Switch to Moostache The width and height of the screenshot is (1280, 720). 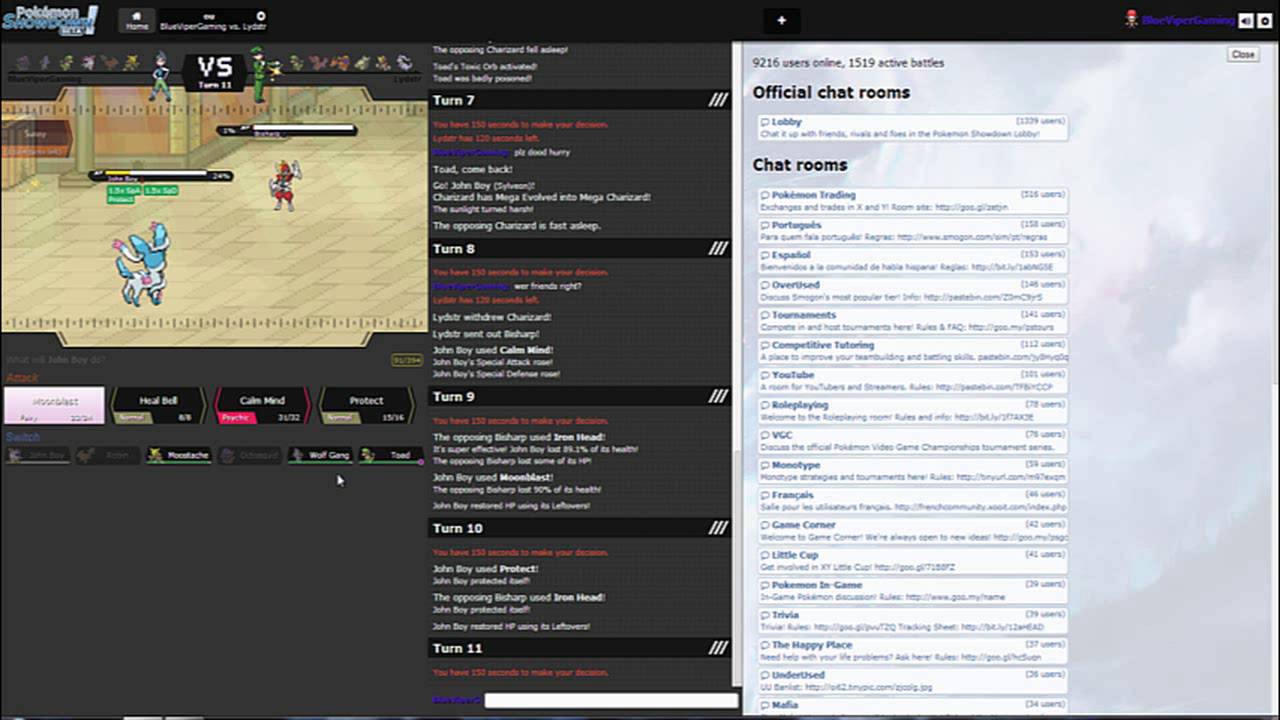click(180, 455)
